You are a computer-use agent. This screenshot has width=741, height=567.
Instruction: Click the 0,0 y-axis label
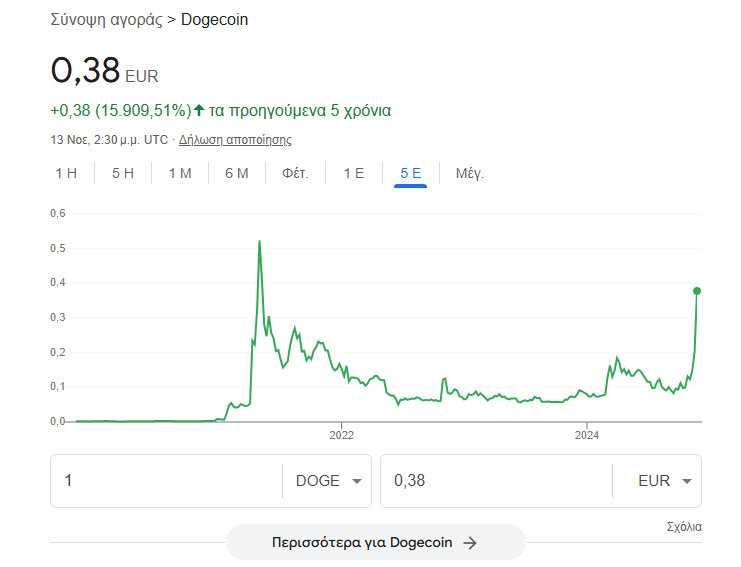click(x=58, y=421)
